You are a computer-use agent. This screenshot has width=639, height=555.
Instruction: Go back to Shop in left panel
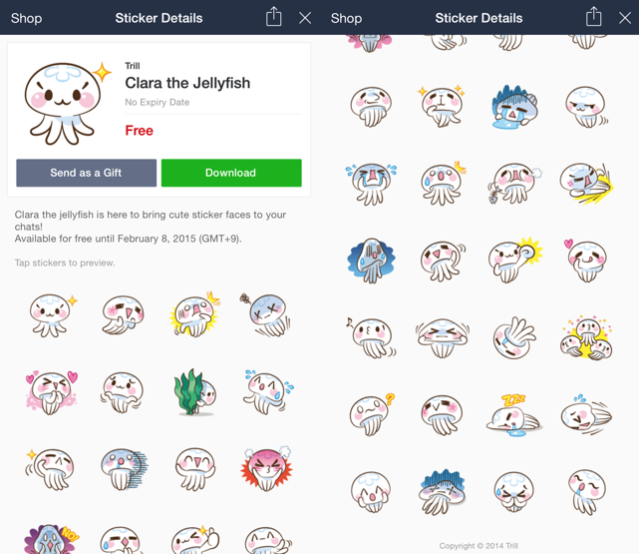click(x=26, y=18)
